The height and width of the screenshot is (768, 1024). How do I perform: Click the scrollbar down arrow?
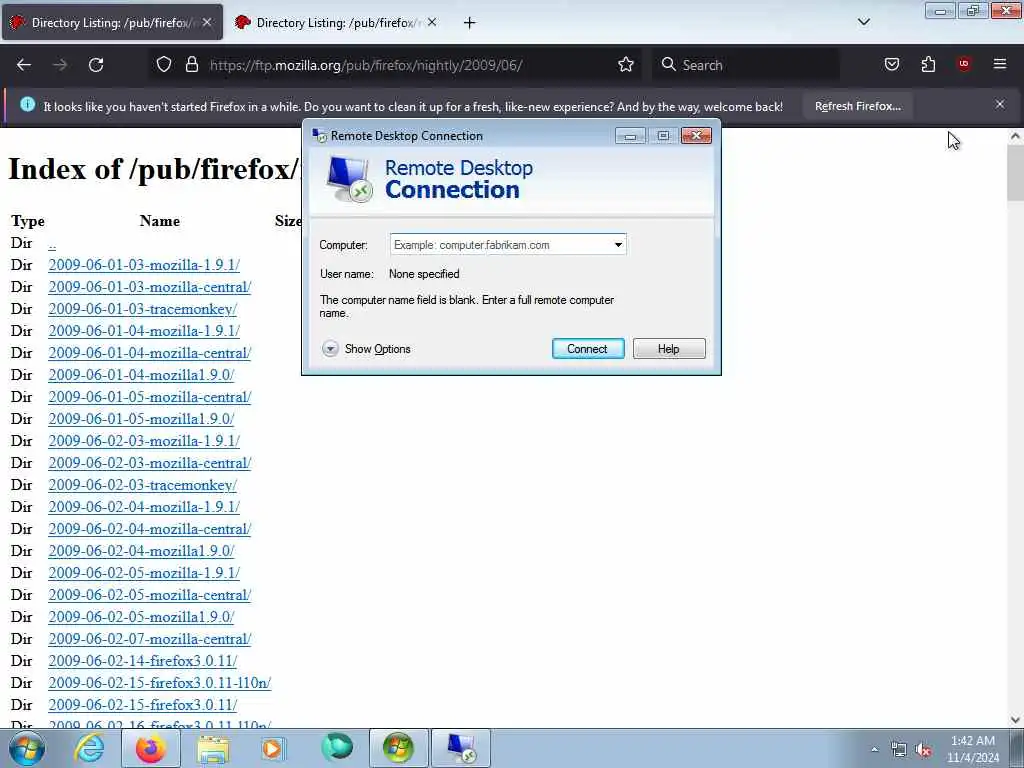click(x=1015, y=720)
